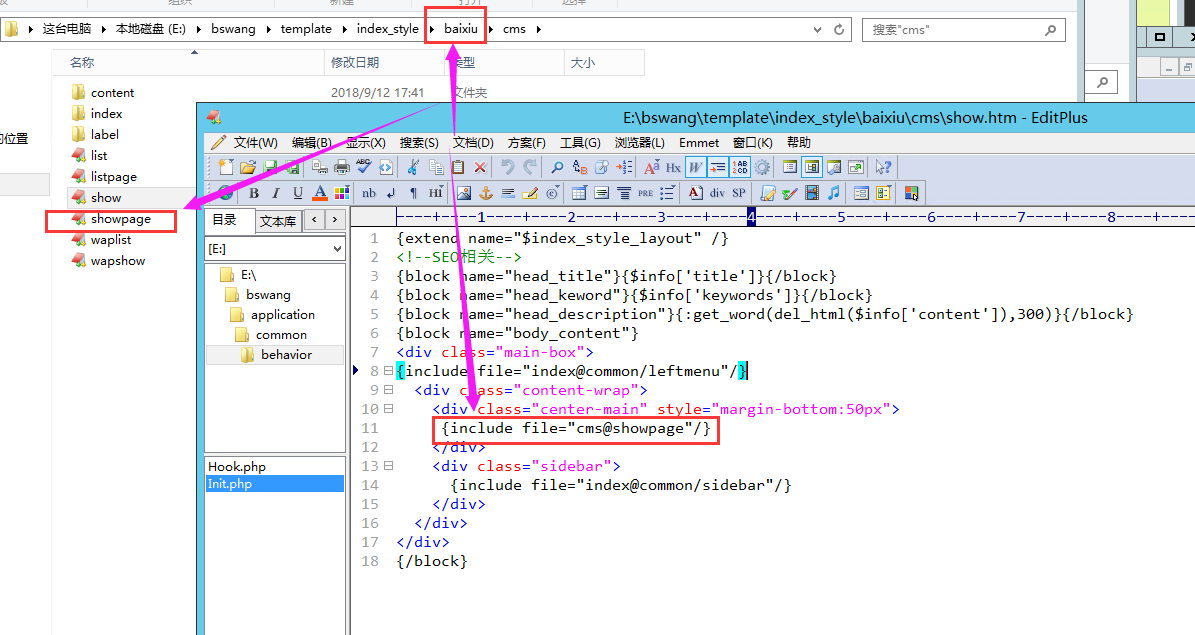Open the font color A icon
Screen dimensions: 1195x635
[320, 193]
